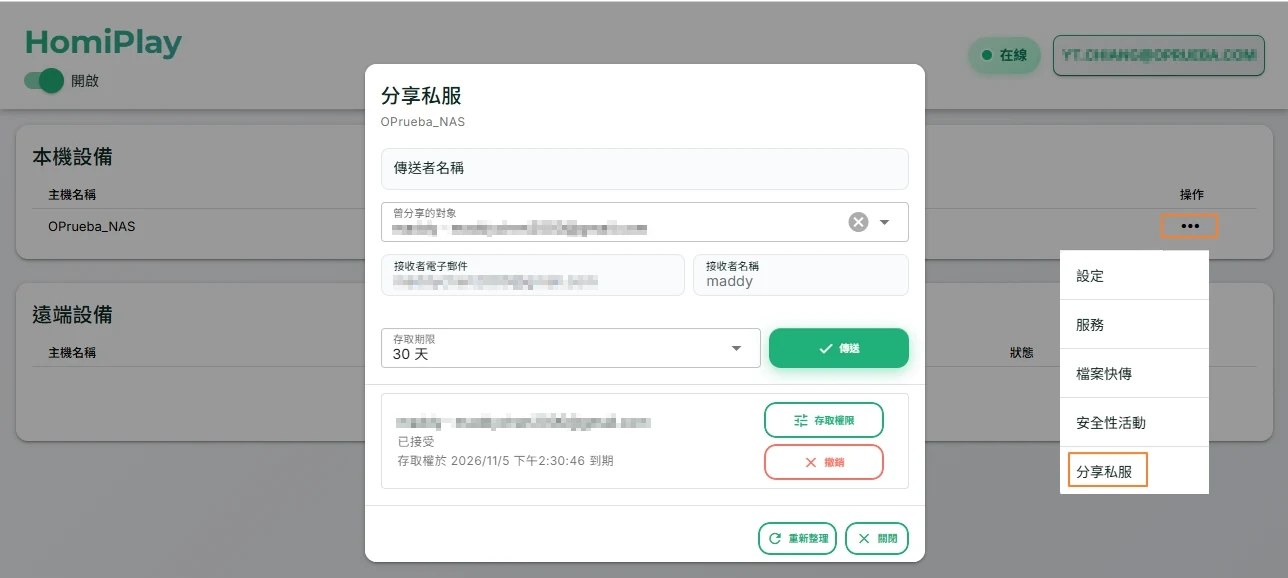Open the account email button
This screenshot has width=1288, height=578.
point(1159,56)
